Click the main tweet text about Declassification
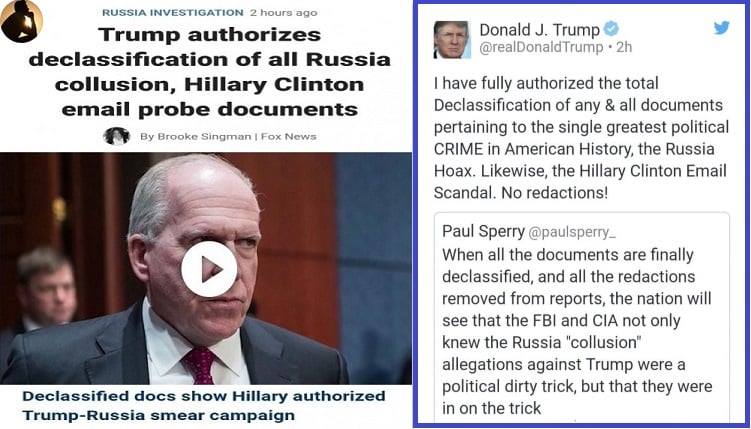The height and width of the screenshot is (429, 751). click(581, 138)
